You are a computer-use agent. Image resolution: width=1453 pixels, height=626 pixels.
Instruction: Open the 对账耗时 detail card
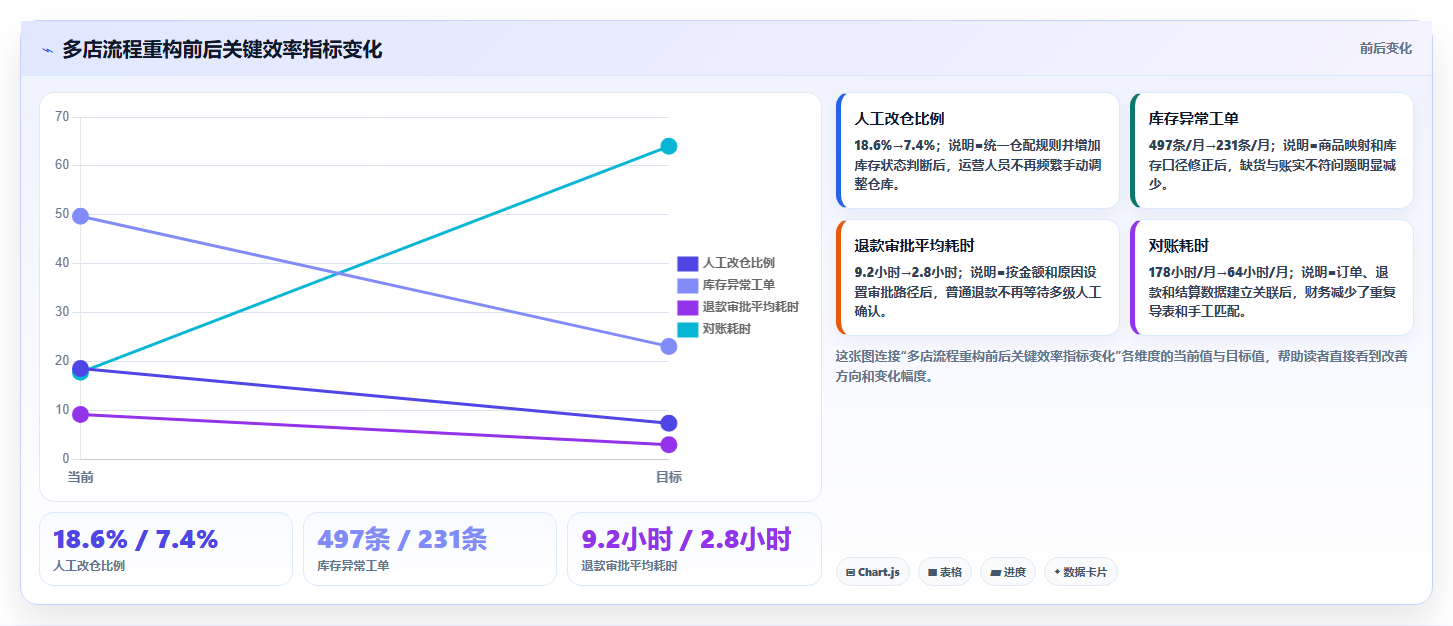click(x=1271, y=277)
